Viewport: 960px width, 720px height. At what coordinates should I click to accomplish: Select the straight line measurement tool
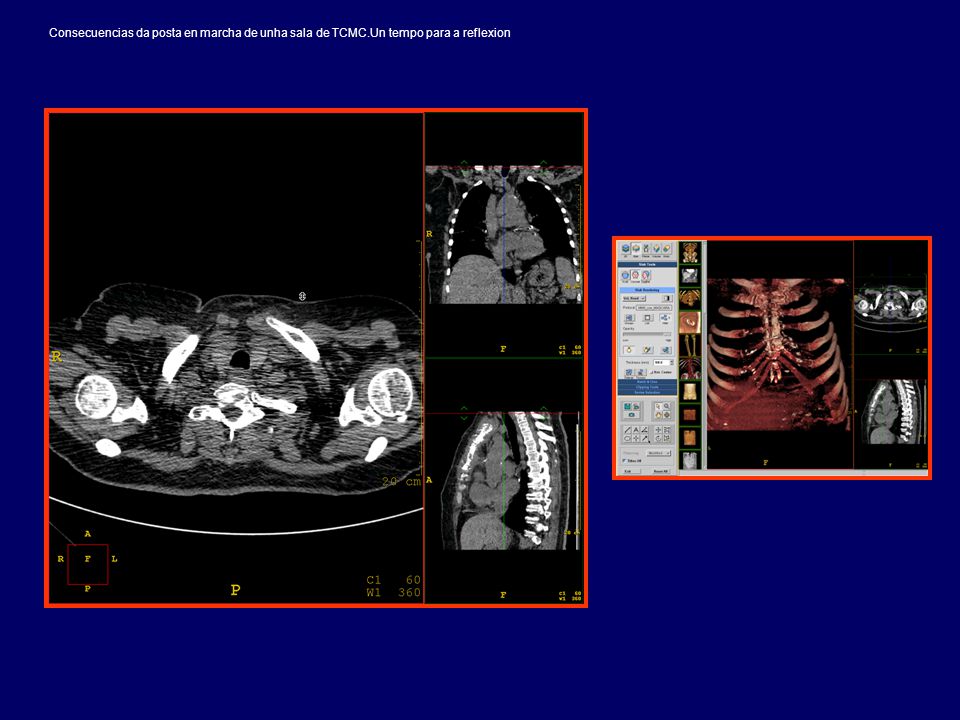[628, 430]
